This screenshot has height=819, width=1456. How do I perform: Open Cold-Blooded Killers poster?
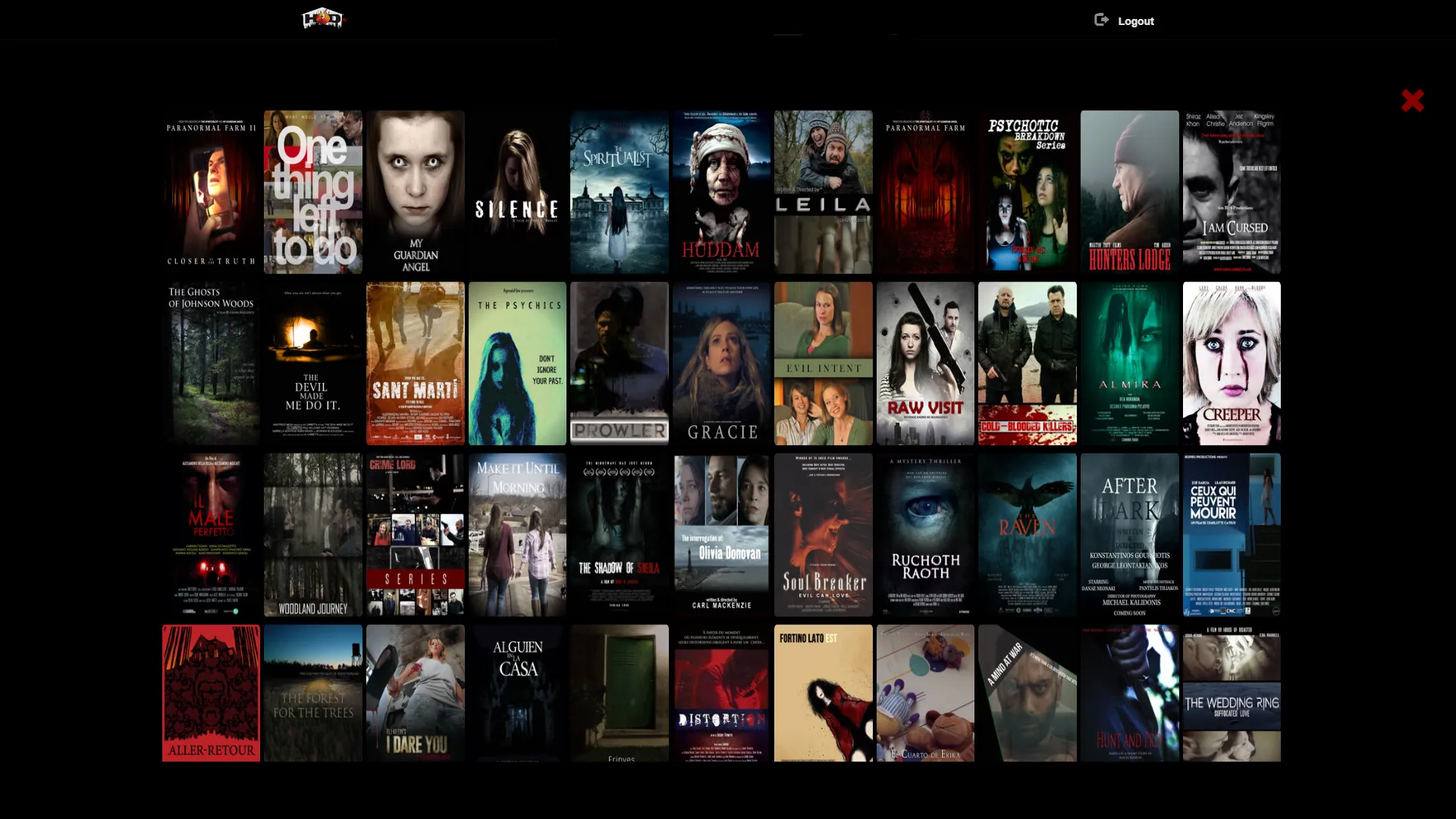(x=1028, y=363)
